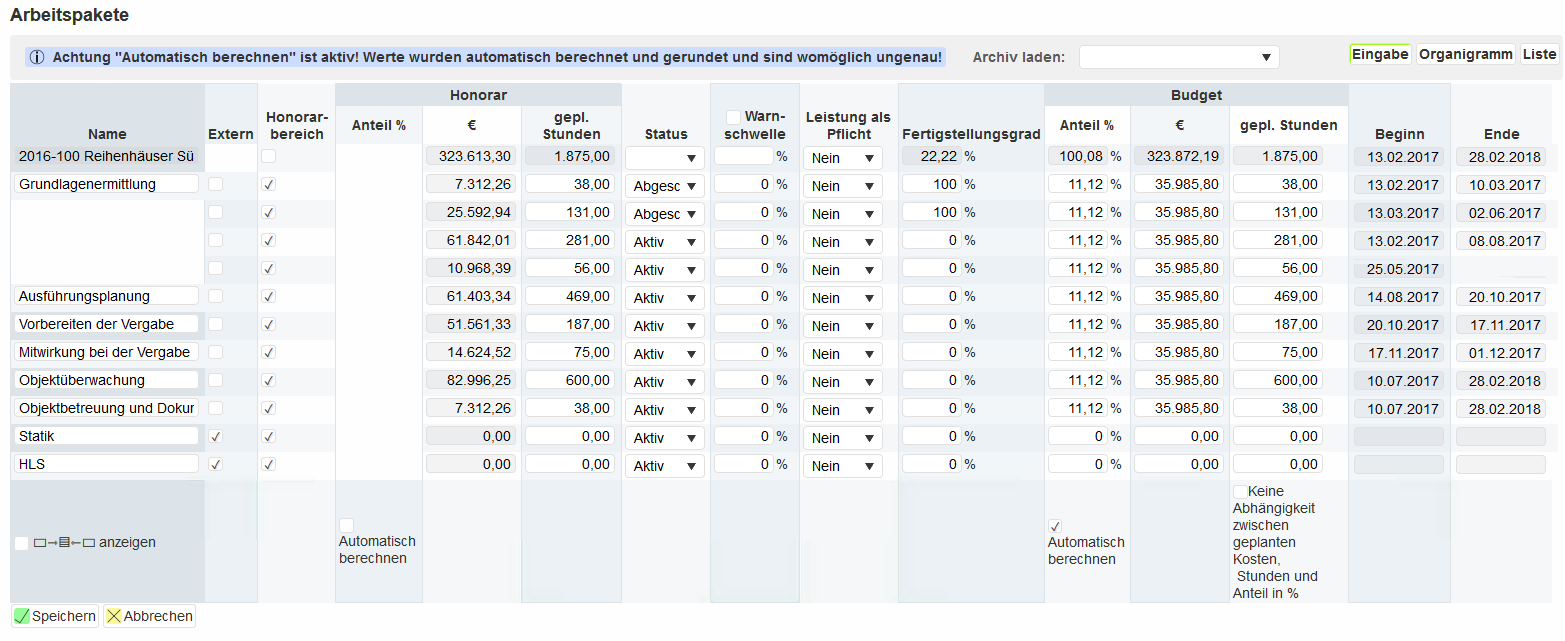Viewport: 1565px width, 641px height.
Task: Click the Abbrechen button
Action: click(148, 615)
